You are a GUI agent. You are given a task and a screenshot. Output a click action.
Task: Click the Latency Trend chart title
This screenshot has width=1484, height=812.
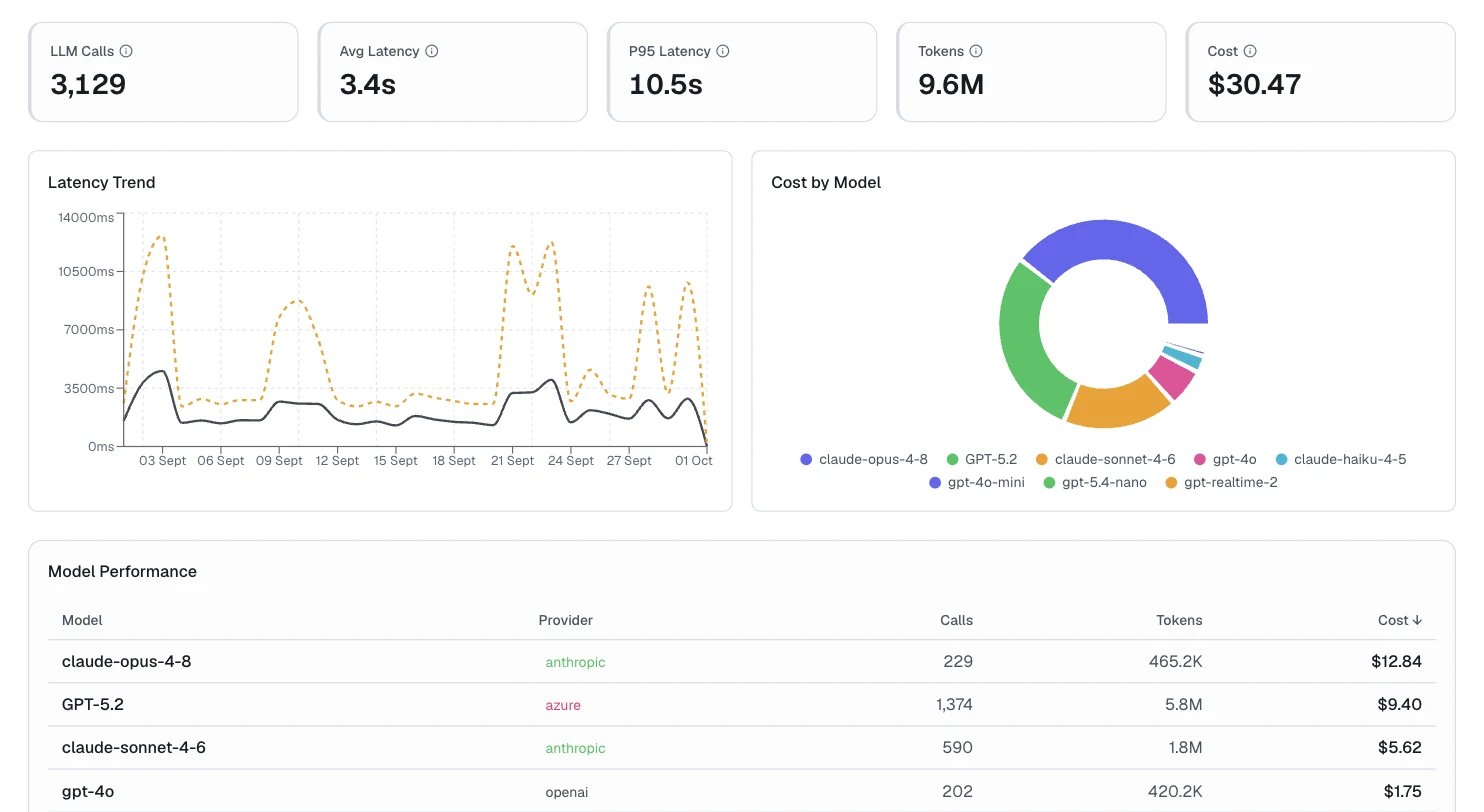click(101, 182)
